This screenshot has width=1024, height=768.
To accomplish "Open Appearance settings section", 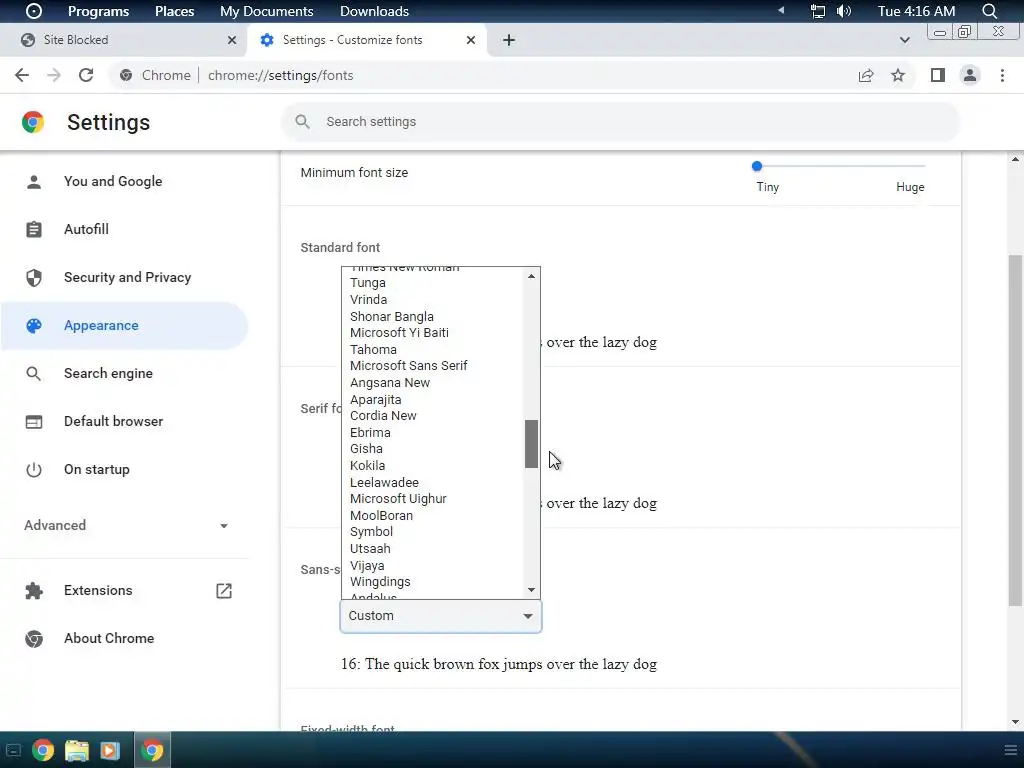I will 124,325.
